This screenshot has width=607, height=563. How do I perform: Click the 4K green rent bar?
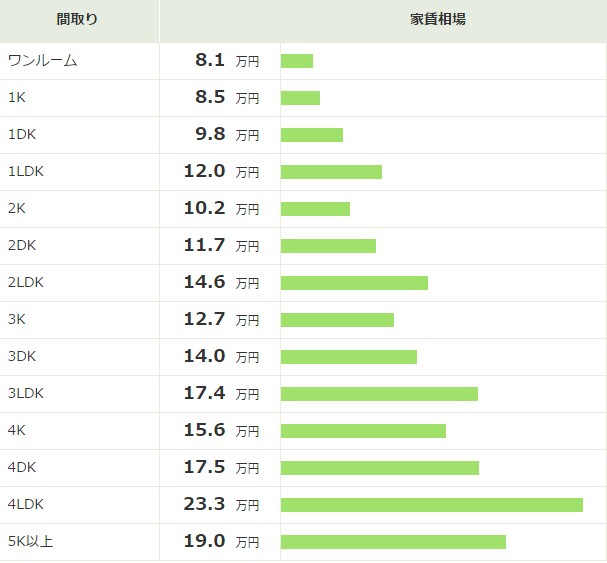[x=364, y=431]
